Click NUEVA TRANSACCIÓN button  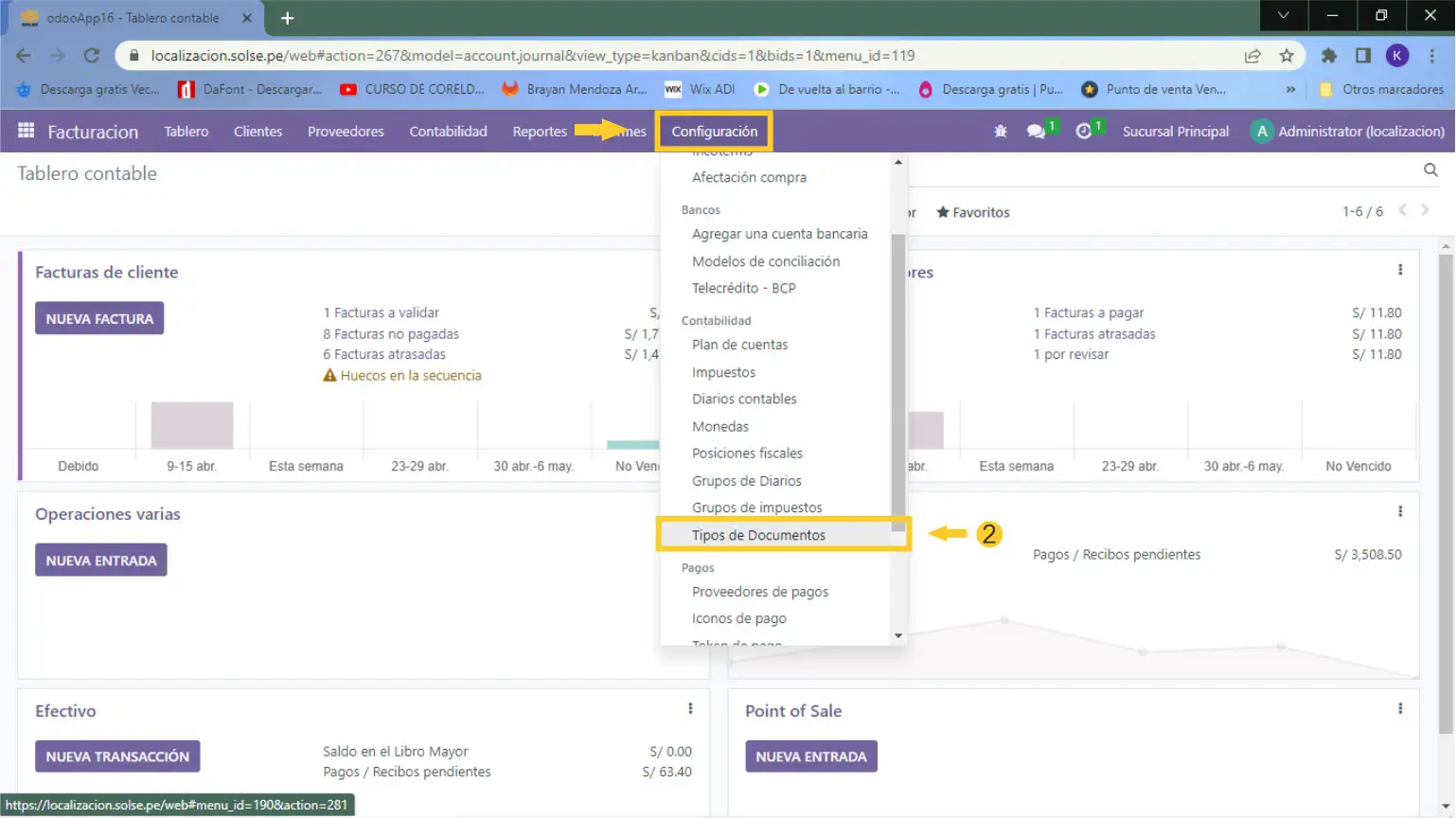117,756
